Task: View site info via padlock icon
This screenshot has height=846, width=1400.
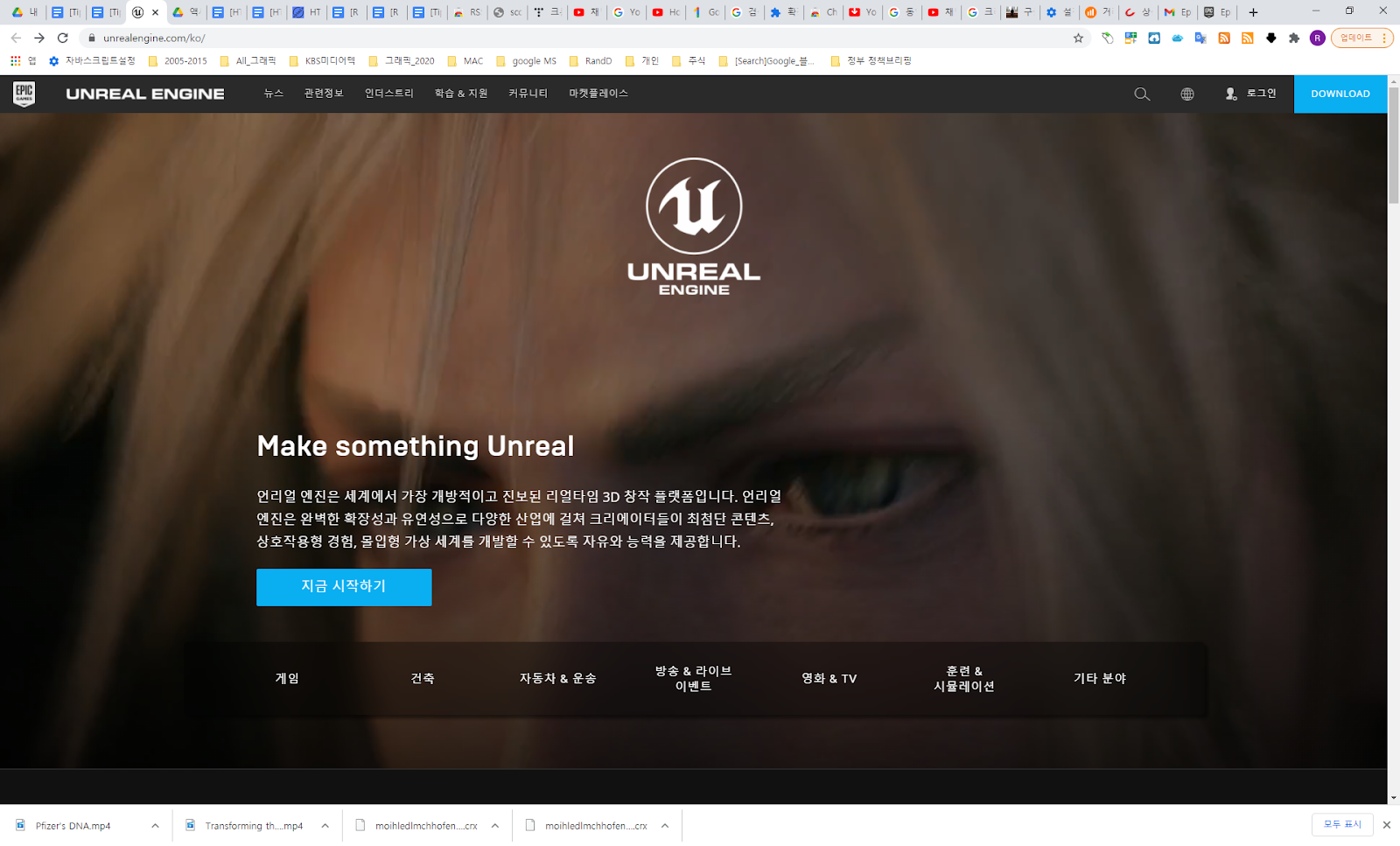Action: (x=91, y=38)
